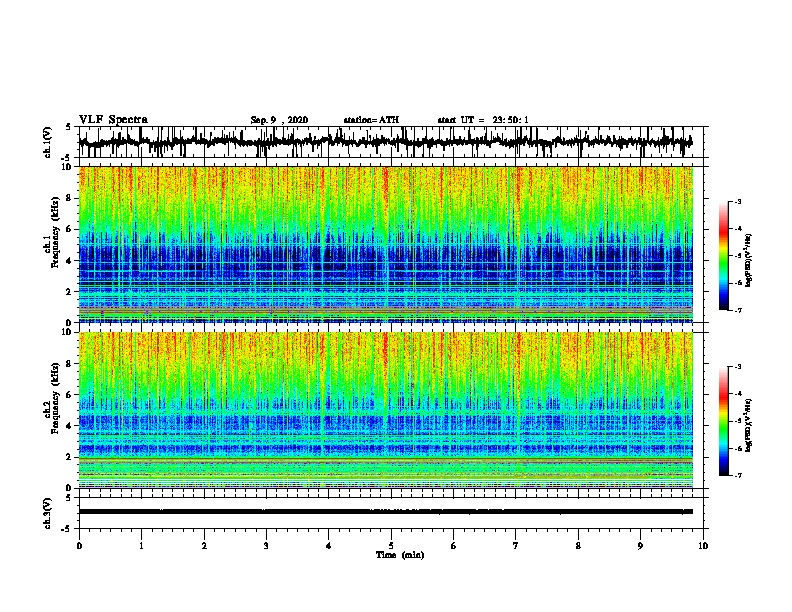The width and height of the screenshot is (792, 612).
Task: Click the log(PSD) label beside ch.1 color bar
Action: pos(749,260)
